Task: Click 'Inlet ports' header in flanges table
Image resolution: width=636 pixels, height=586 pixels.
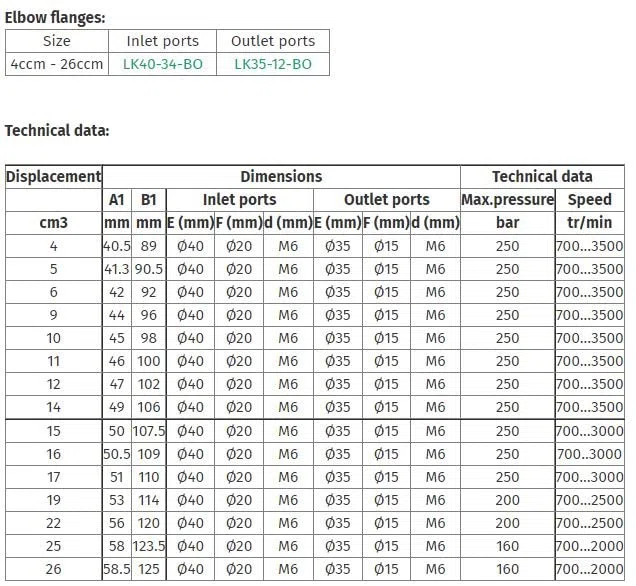Action: 163,41
